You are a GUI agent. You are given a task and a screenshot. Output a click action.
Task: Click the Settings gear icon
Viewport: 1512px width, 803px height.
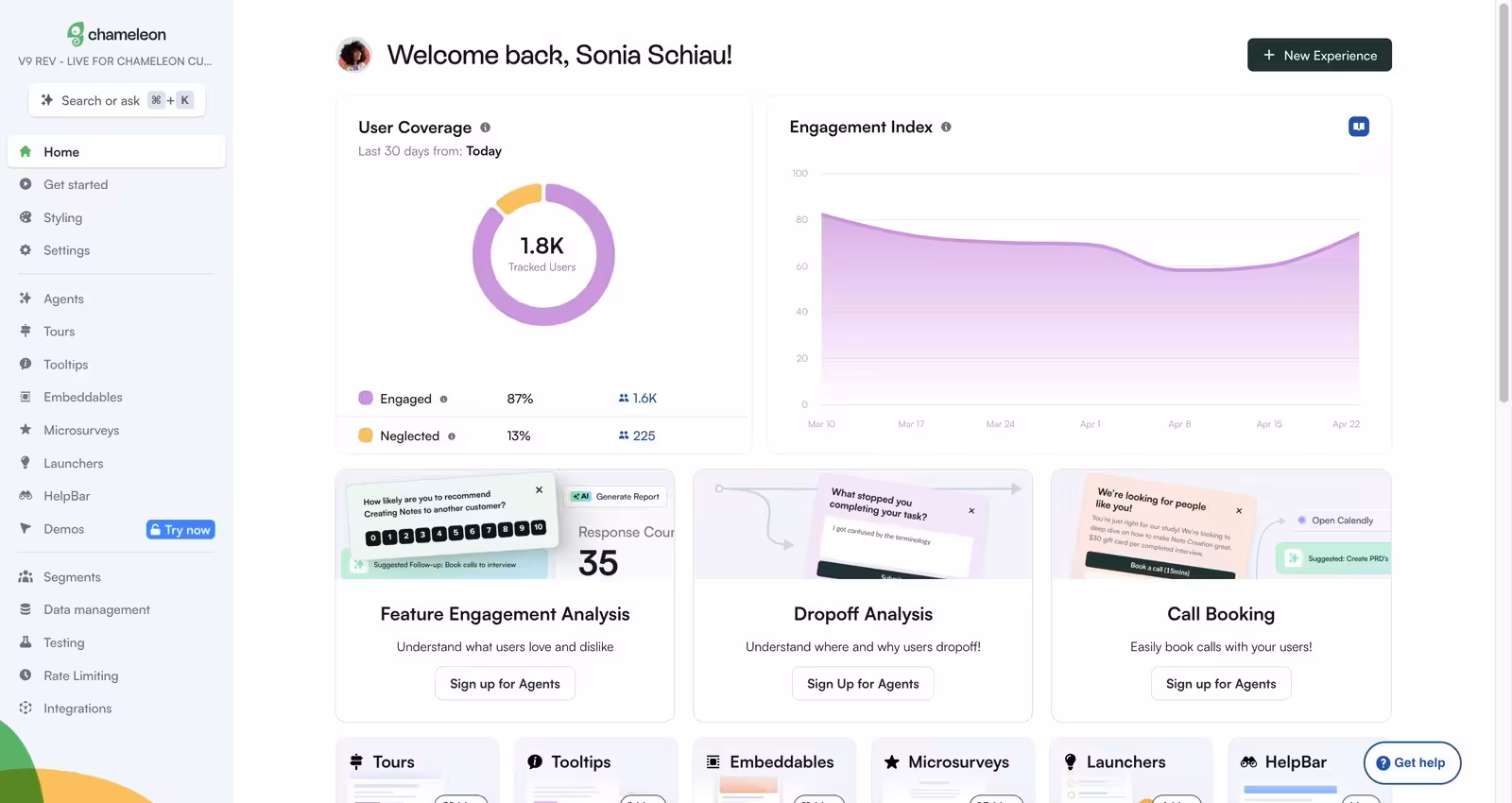pyautogui.click(x=26, y=250)
